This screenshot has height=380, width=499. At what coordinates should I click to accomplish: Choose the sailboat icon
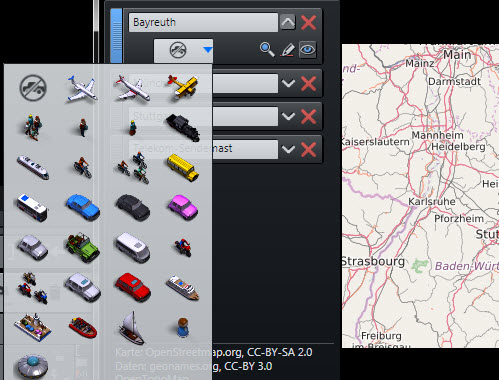pos(132,328)
